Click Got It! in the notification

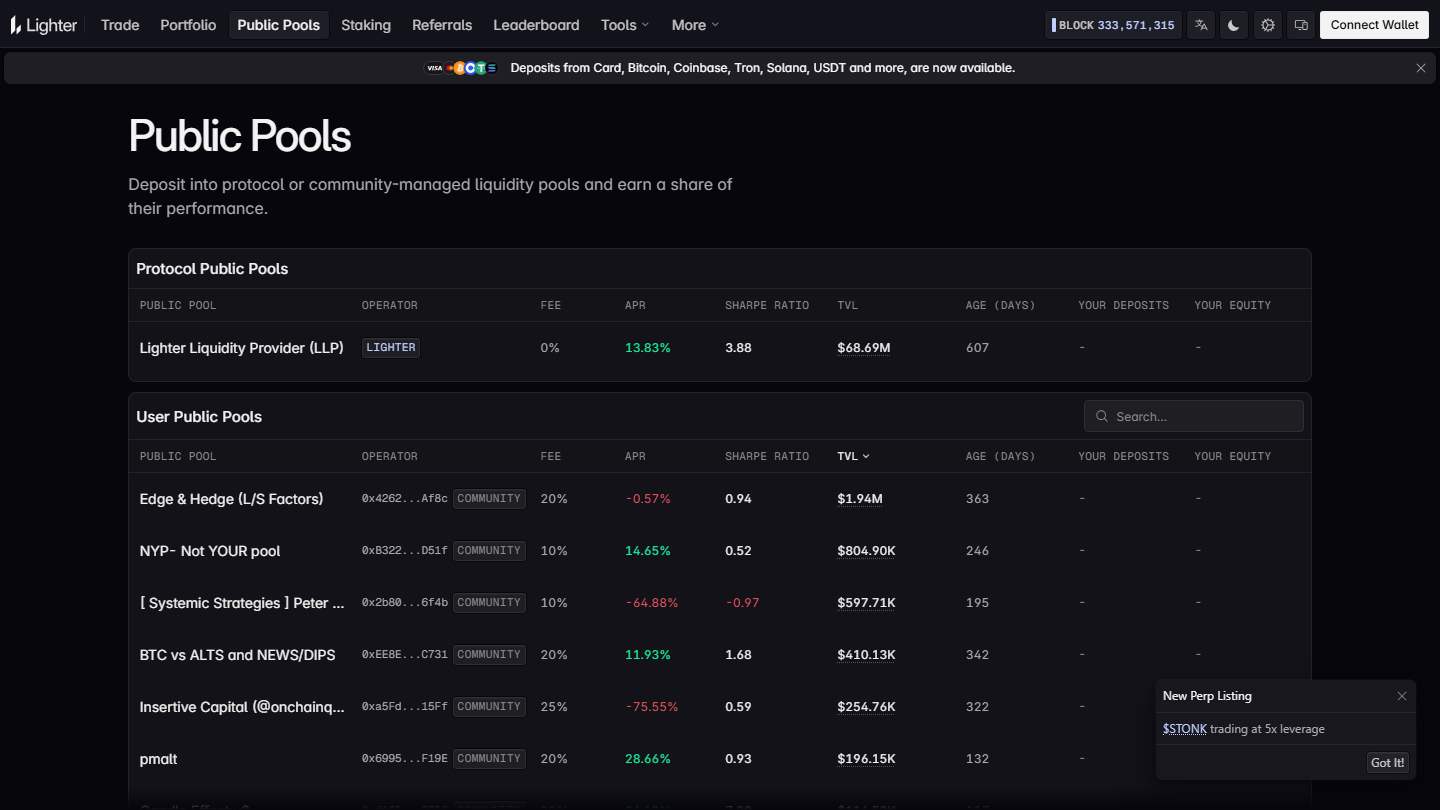[1387, 762]
